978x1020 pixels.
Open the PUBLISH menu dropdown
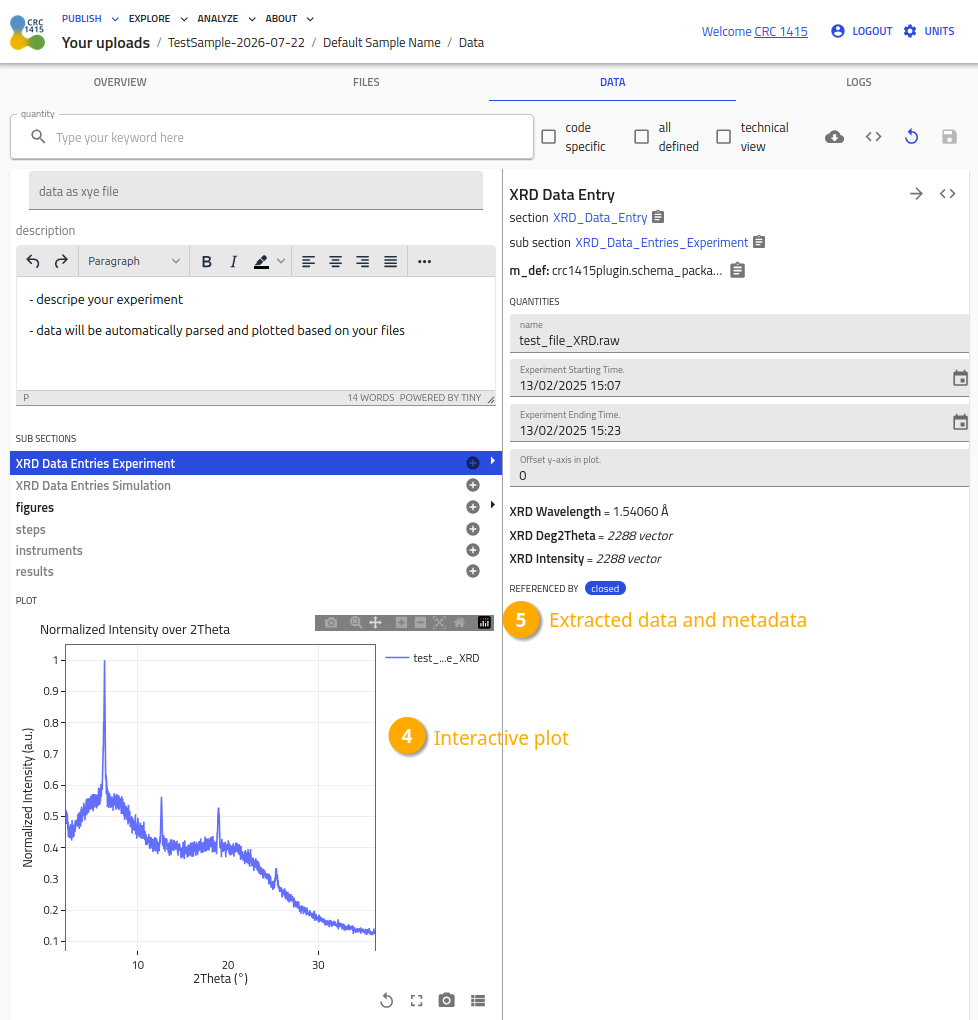coord(90,19)
